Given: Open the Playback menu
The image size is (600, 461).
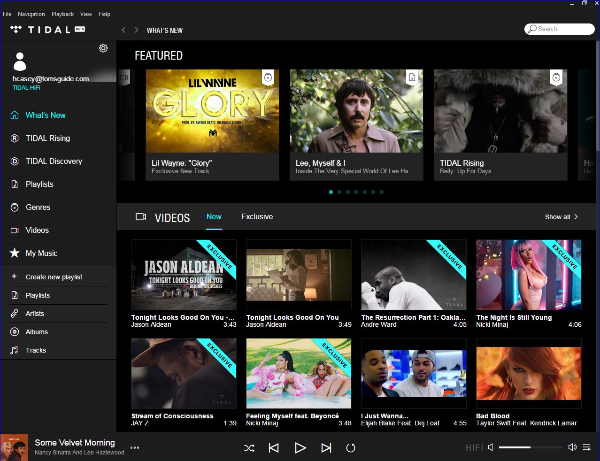Looking at the screenshot, I should coord(61,14).
